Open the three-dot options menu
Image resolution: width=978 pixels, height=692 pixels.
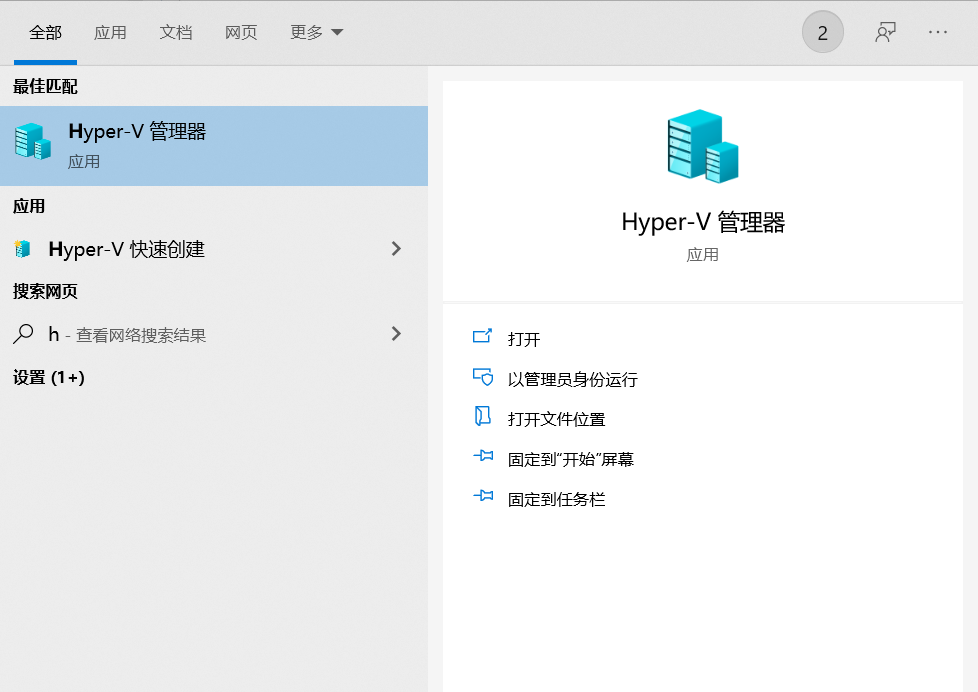pyautogui.click(x=937, y=32)
